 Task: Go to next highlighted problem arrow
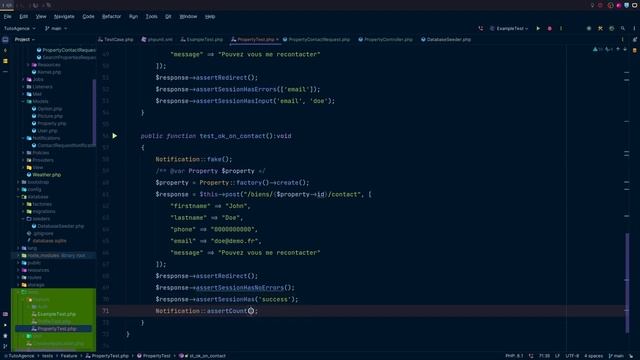click(625, 49)
